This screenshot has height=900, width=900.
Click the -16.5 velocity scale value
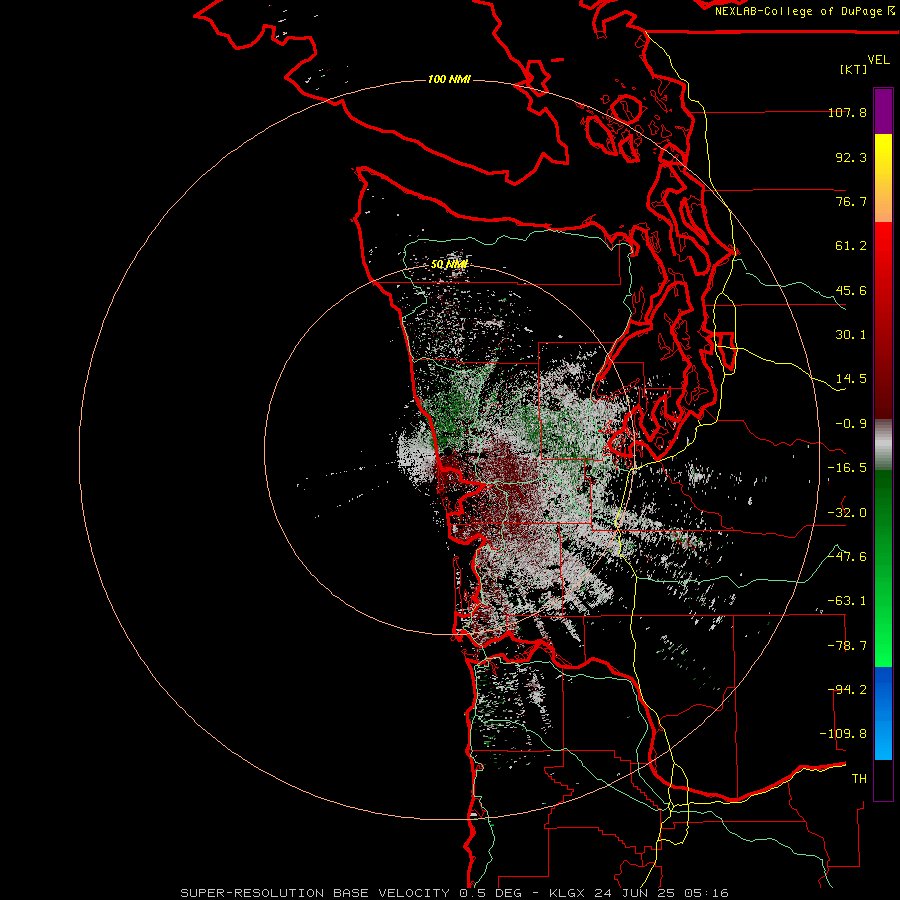point(847,468)
